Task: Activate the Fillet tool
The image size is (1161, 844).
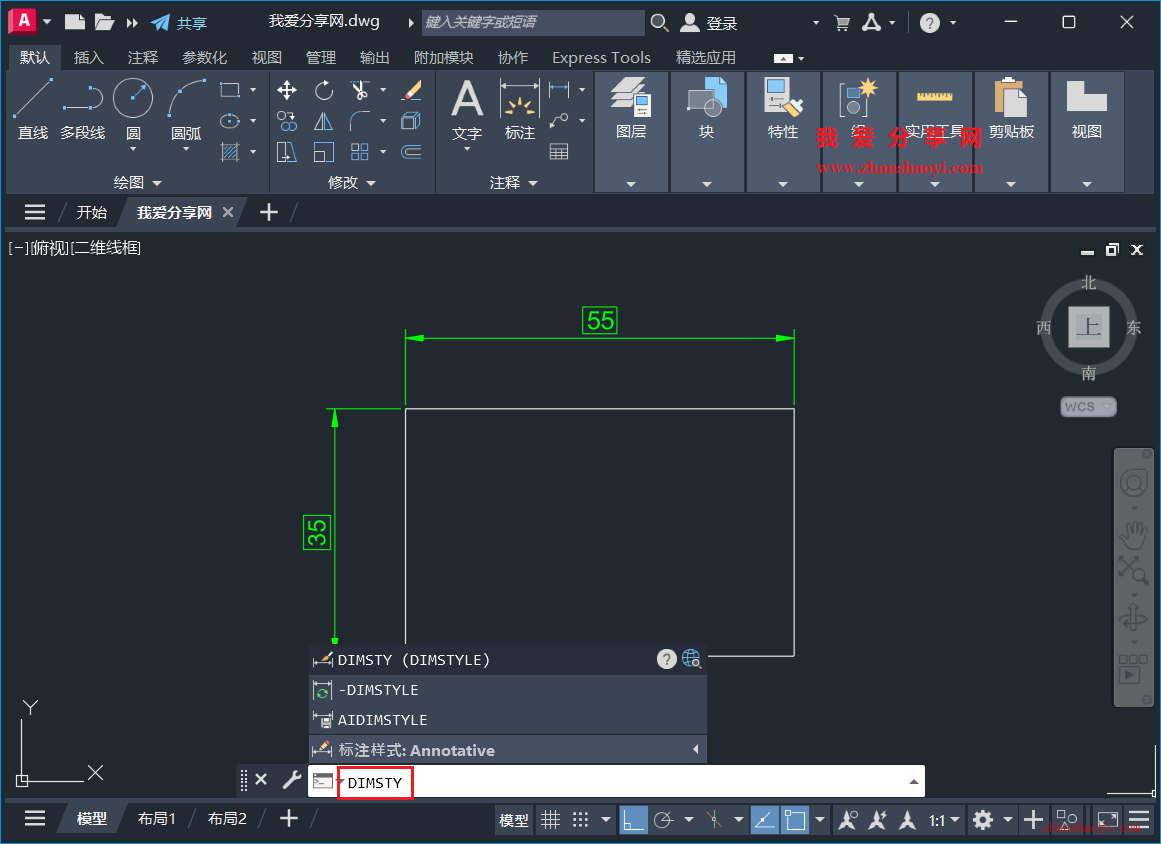Action: click(360, 121)
